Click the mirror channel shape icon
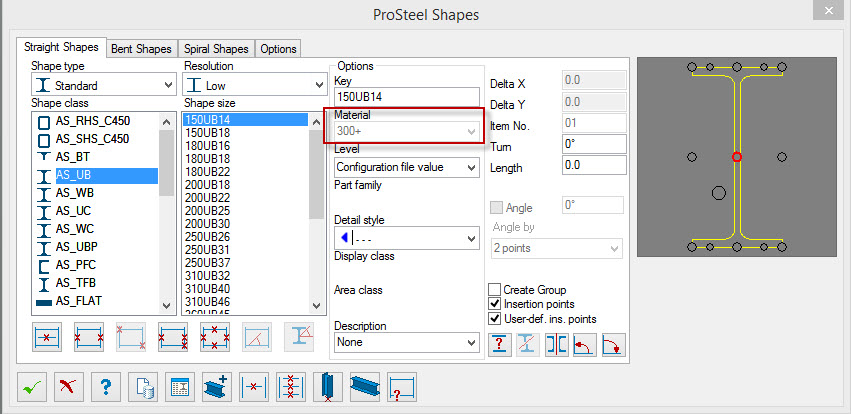Image resolution: width=851 pixels, height=414 pixels. (557, 345)
